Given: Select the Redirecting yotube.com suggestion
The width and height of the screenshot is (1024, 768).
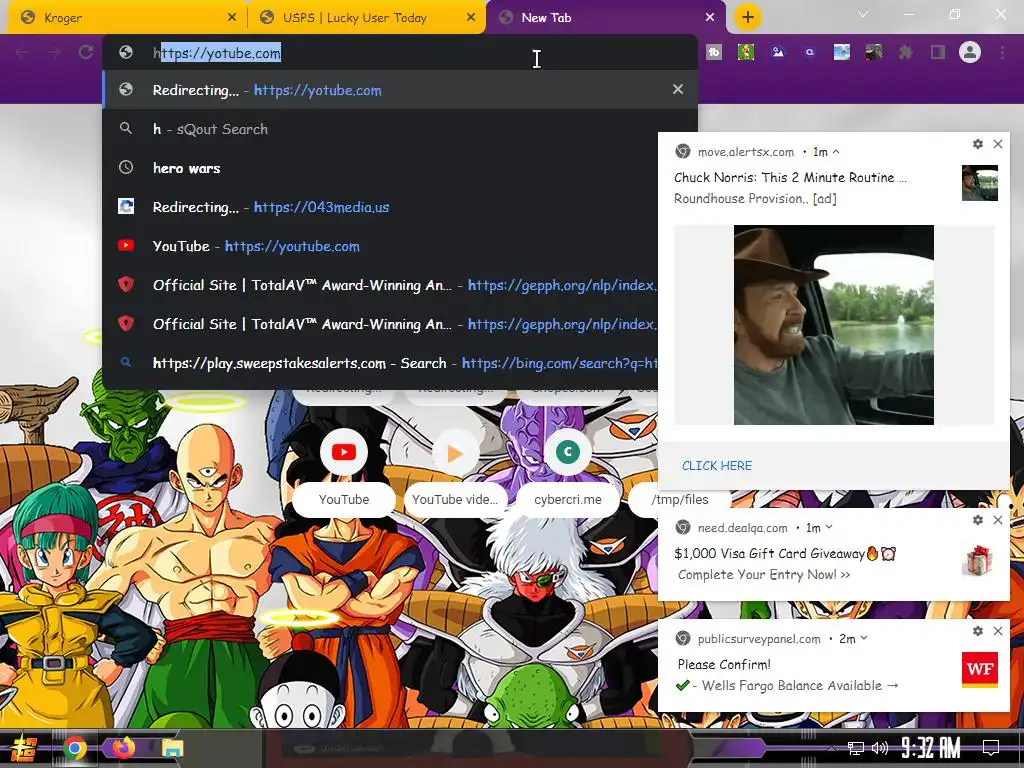Looking at the screenshot, I should pos(400,89).
